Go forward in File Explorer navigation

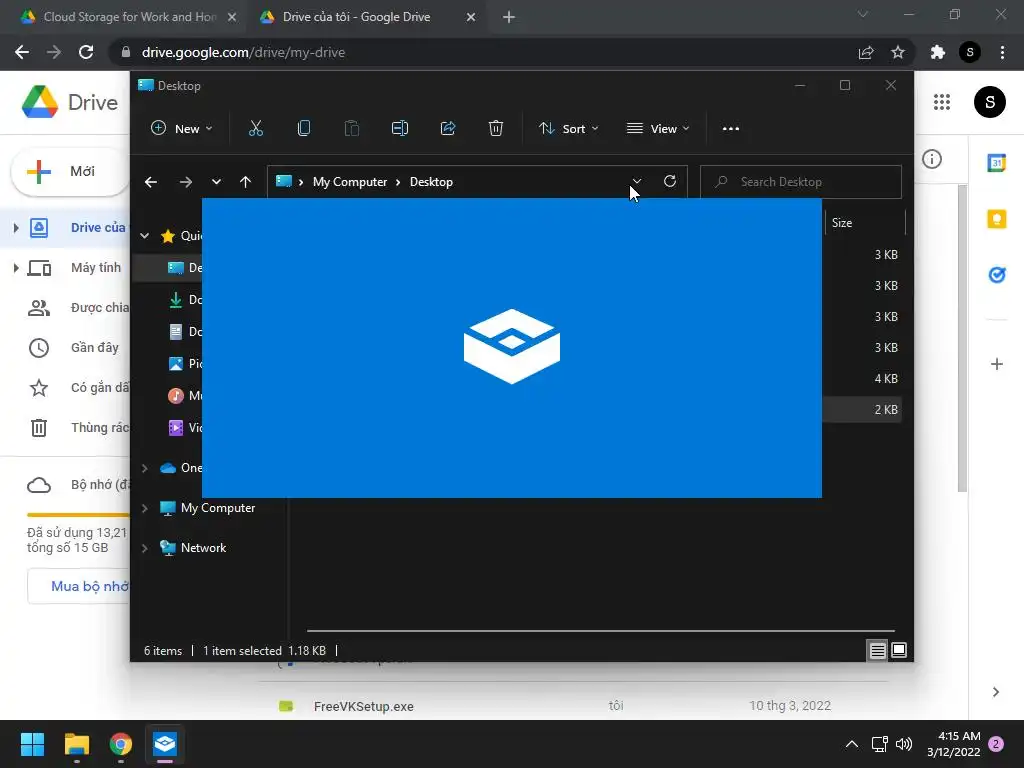[x=186, y=182]
